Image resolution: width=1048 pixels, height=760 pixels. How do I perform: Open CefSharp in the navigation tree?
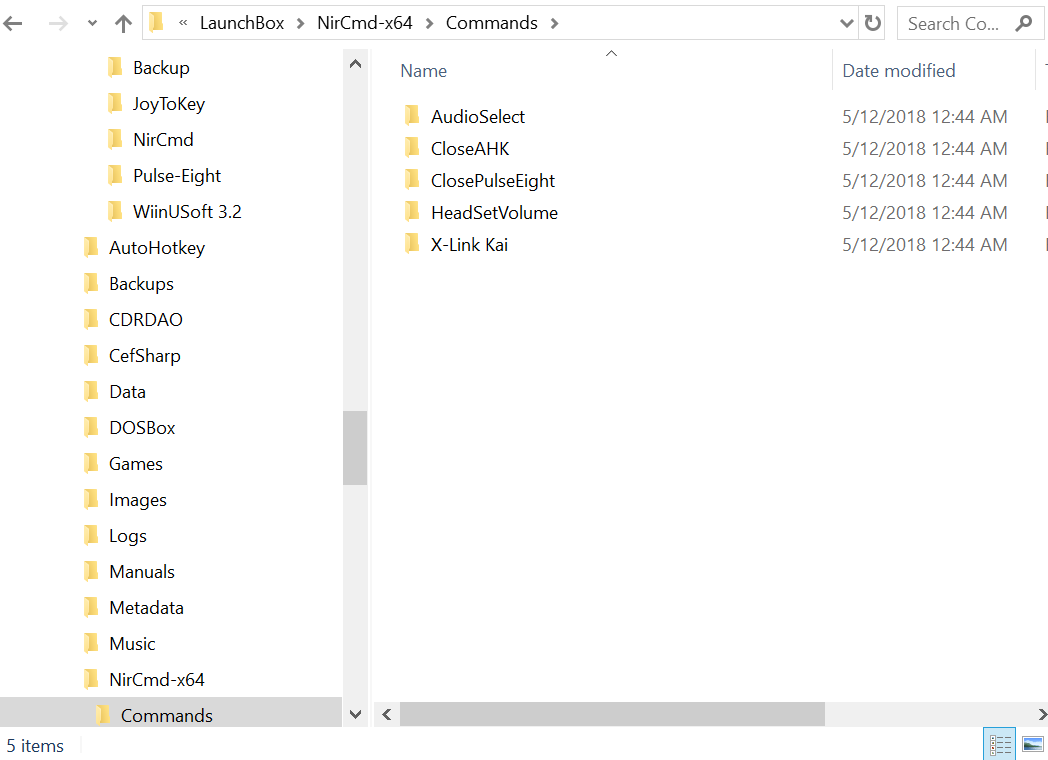click(144, 356)
